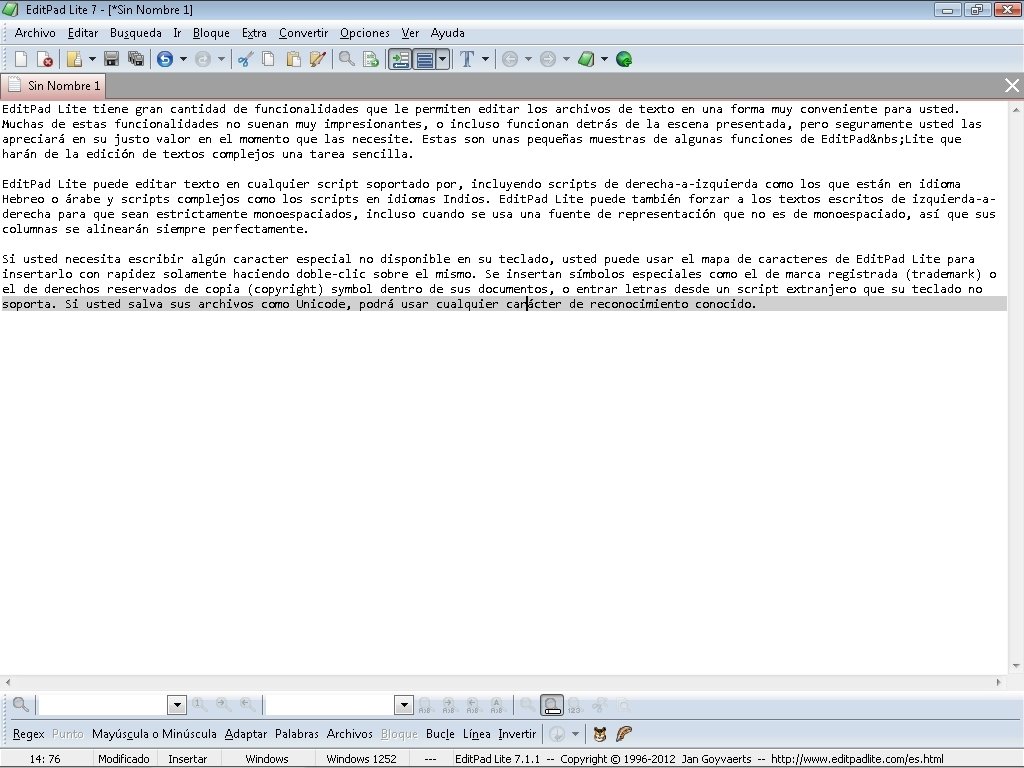Open a file with the folder icon
1024x768 pixels.
(x=74, y=59)
